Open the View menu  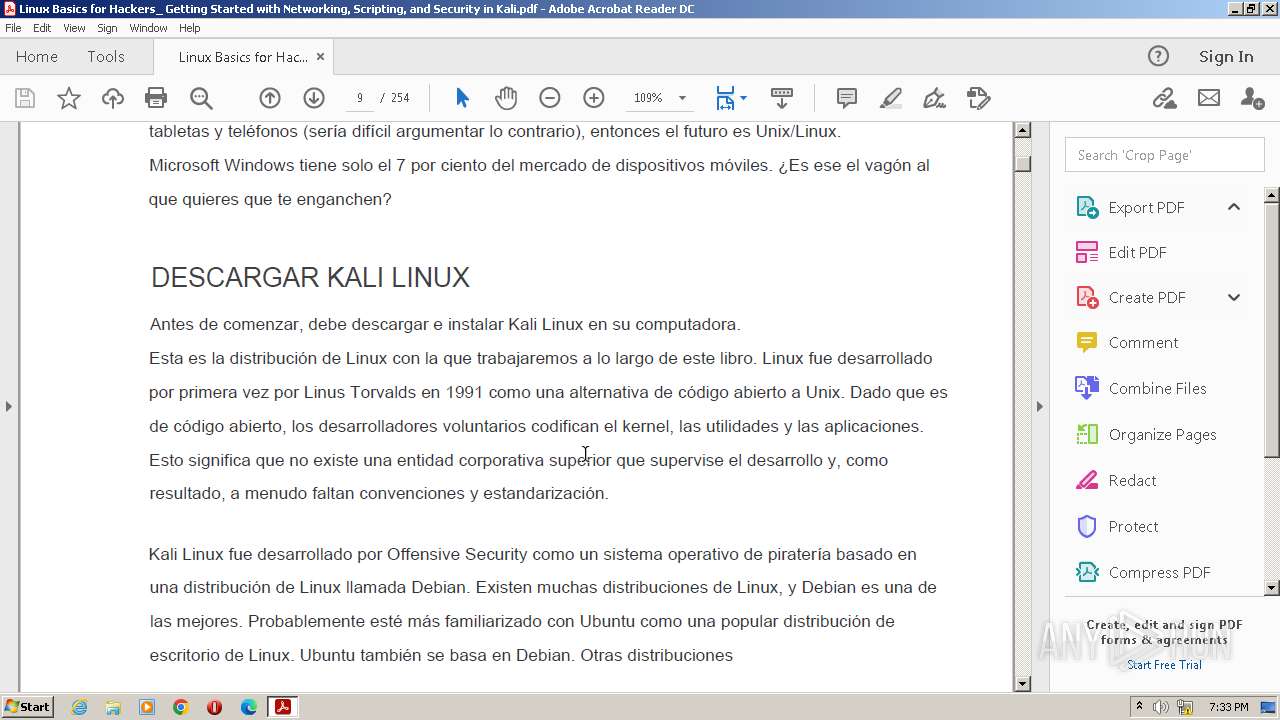pos(74,28)
